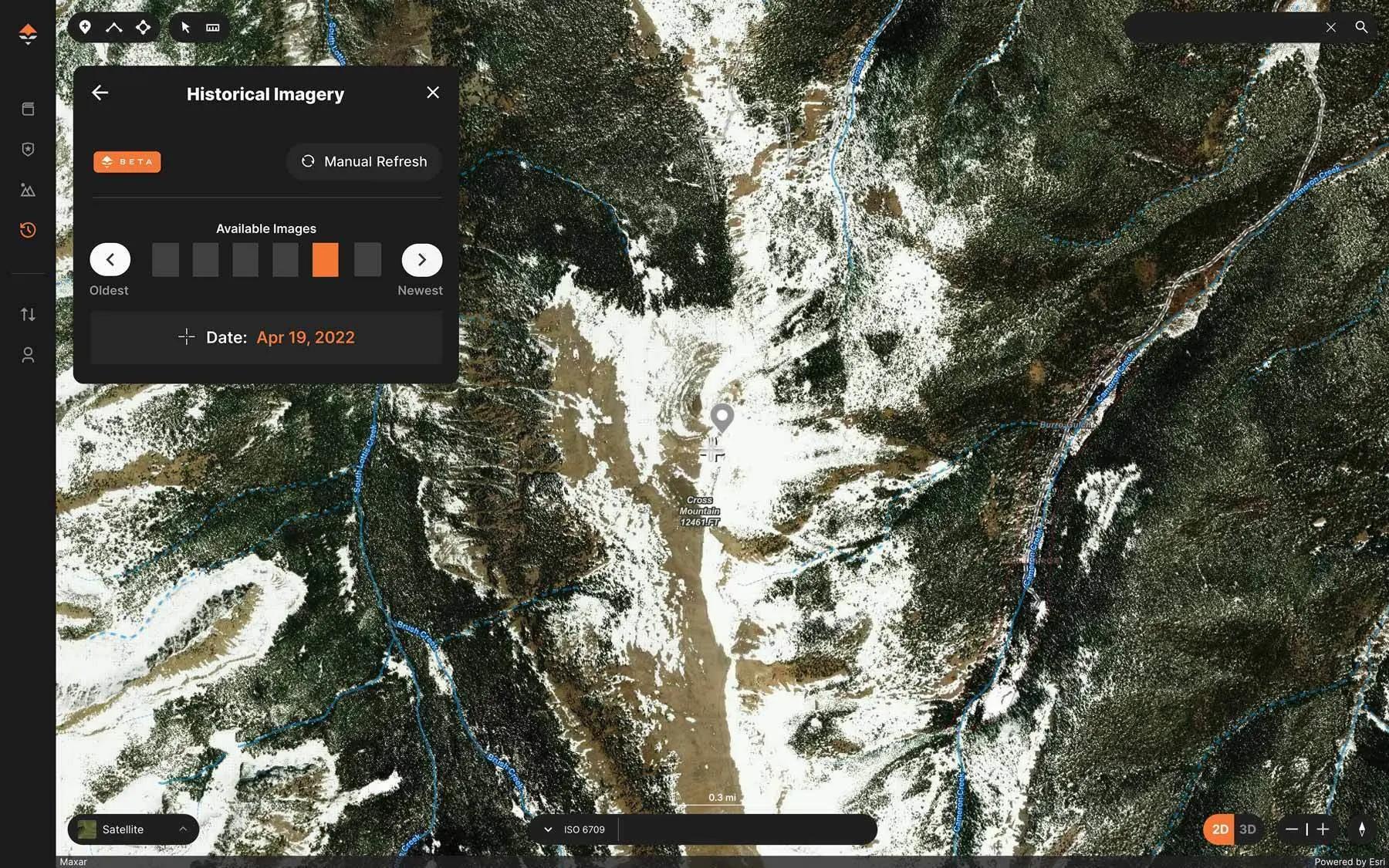
Task: Go to next newer image arrow
Action: point(421,260)
